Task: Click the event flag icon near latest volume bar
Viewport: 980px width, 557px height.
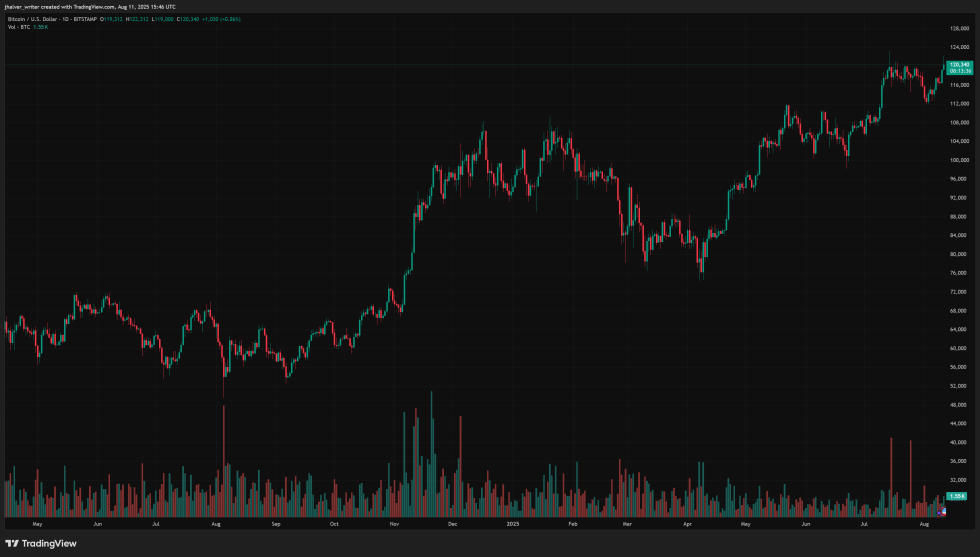Action: click(x=944, y=510)
